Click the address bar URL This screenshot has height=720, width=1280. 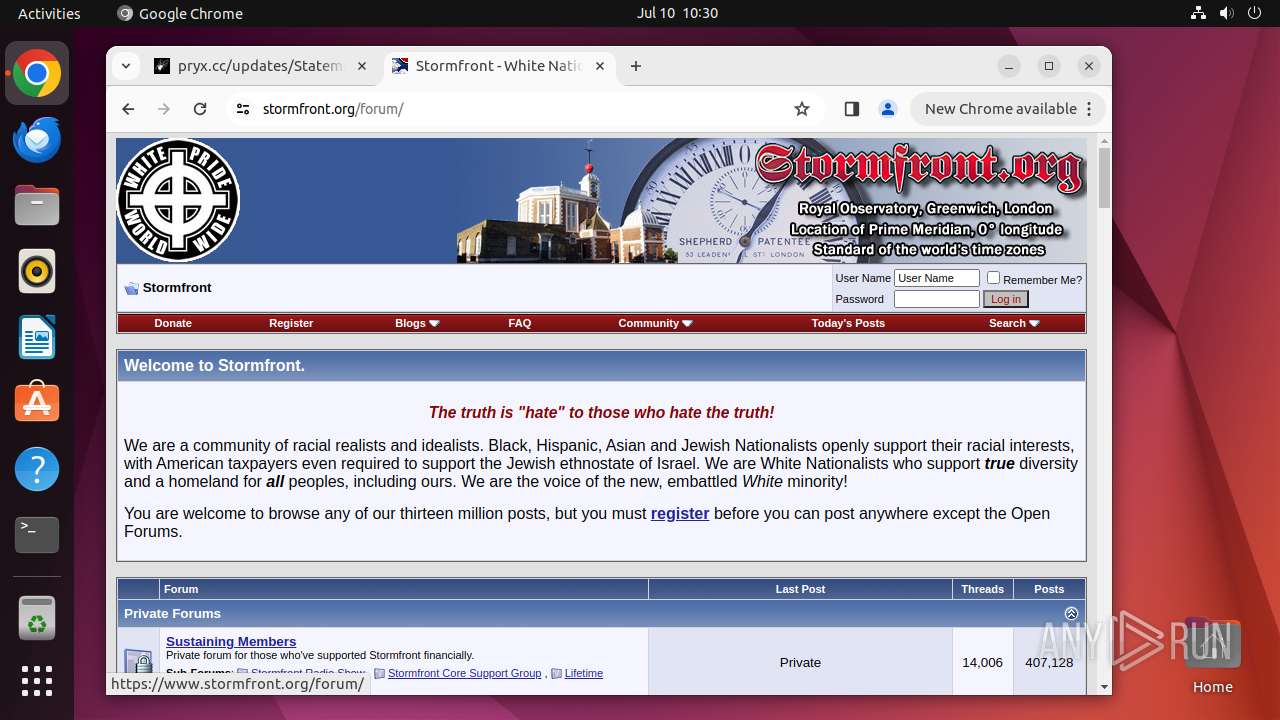pos(333,109)
